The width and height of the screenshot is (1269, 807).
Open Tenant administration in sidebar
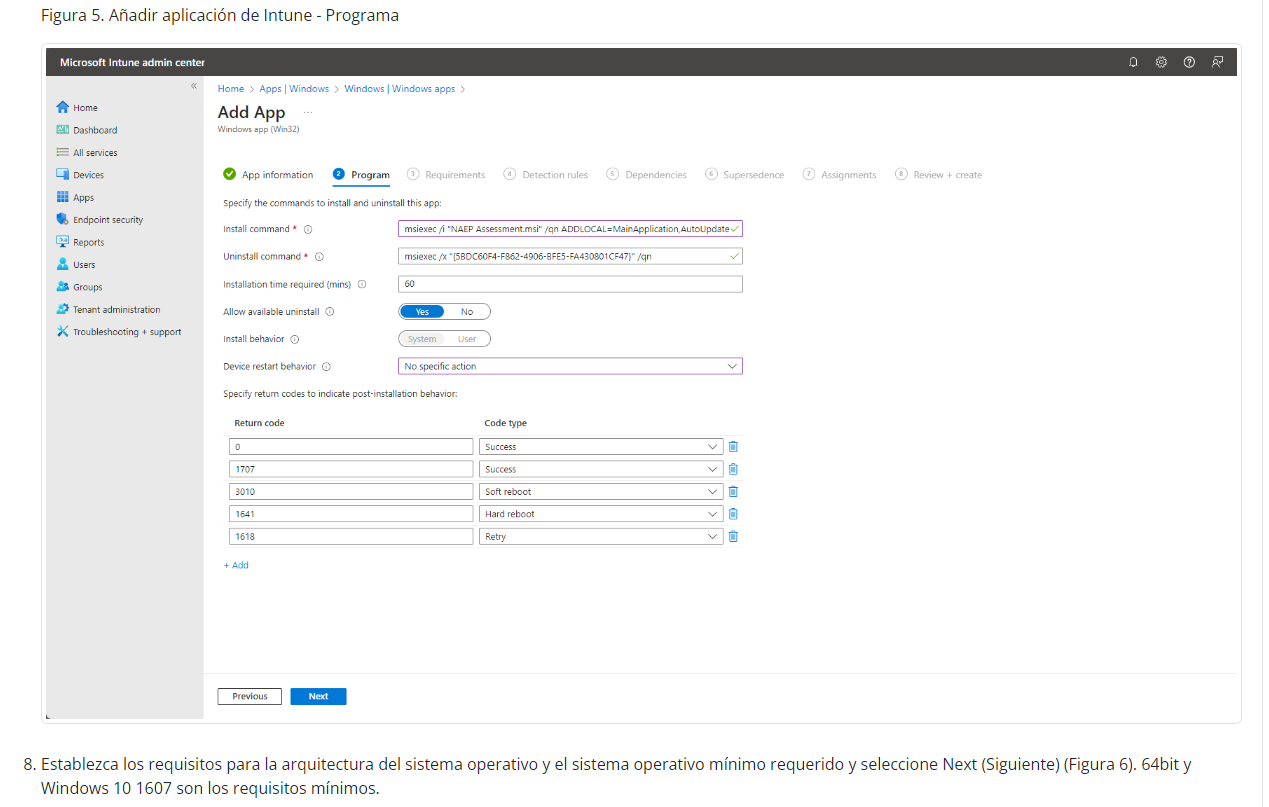point(116,310)
